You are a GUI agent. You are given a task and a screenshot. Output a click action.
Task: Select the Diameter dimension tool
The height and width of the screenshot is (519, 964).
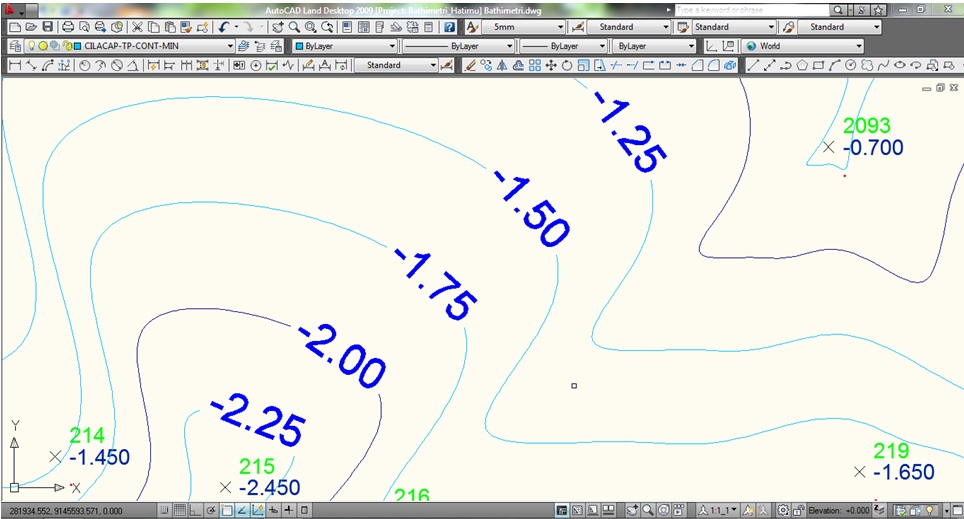[117, 65]
